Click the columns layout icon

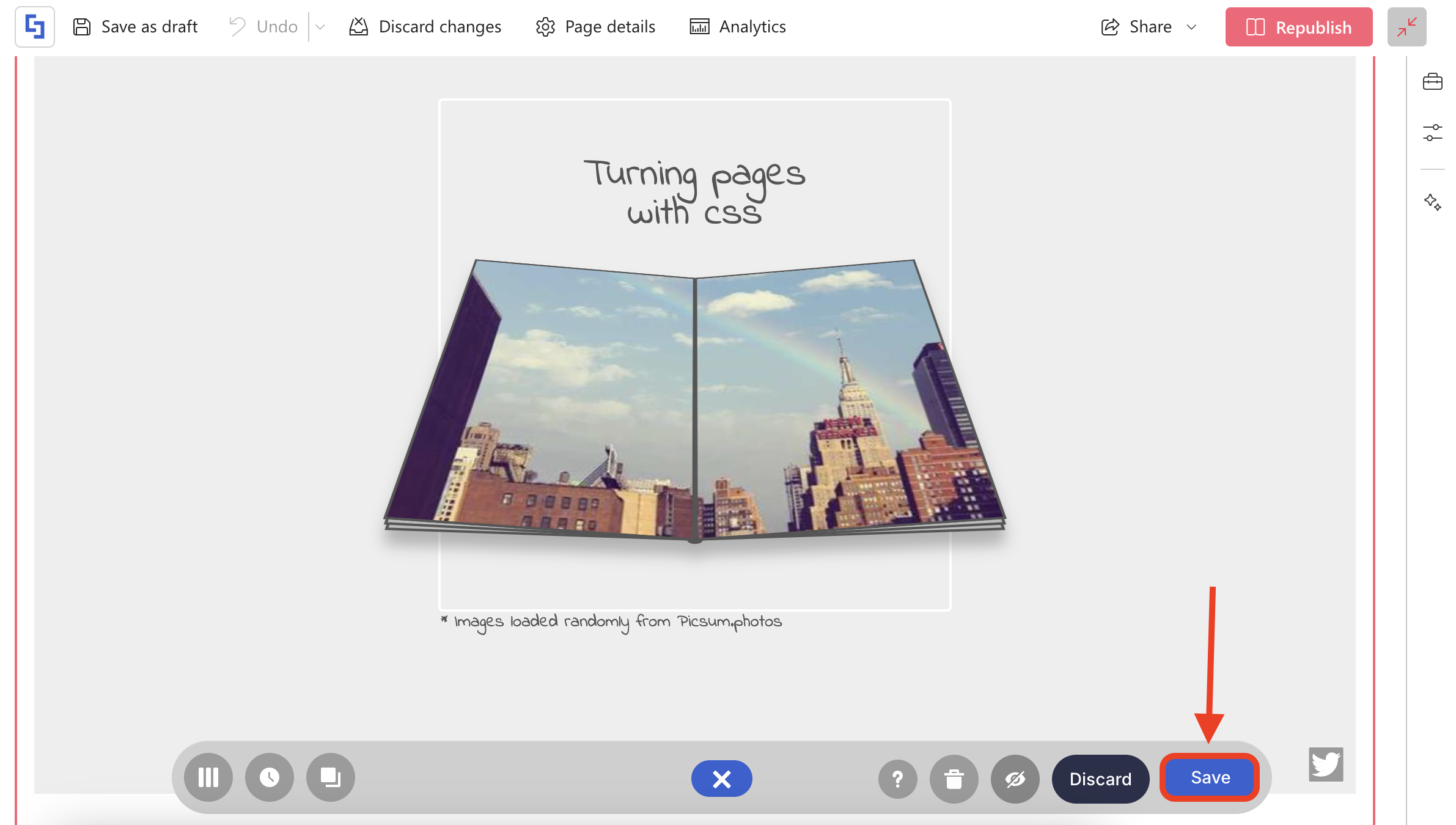tap(208, 777)
